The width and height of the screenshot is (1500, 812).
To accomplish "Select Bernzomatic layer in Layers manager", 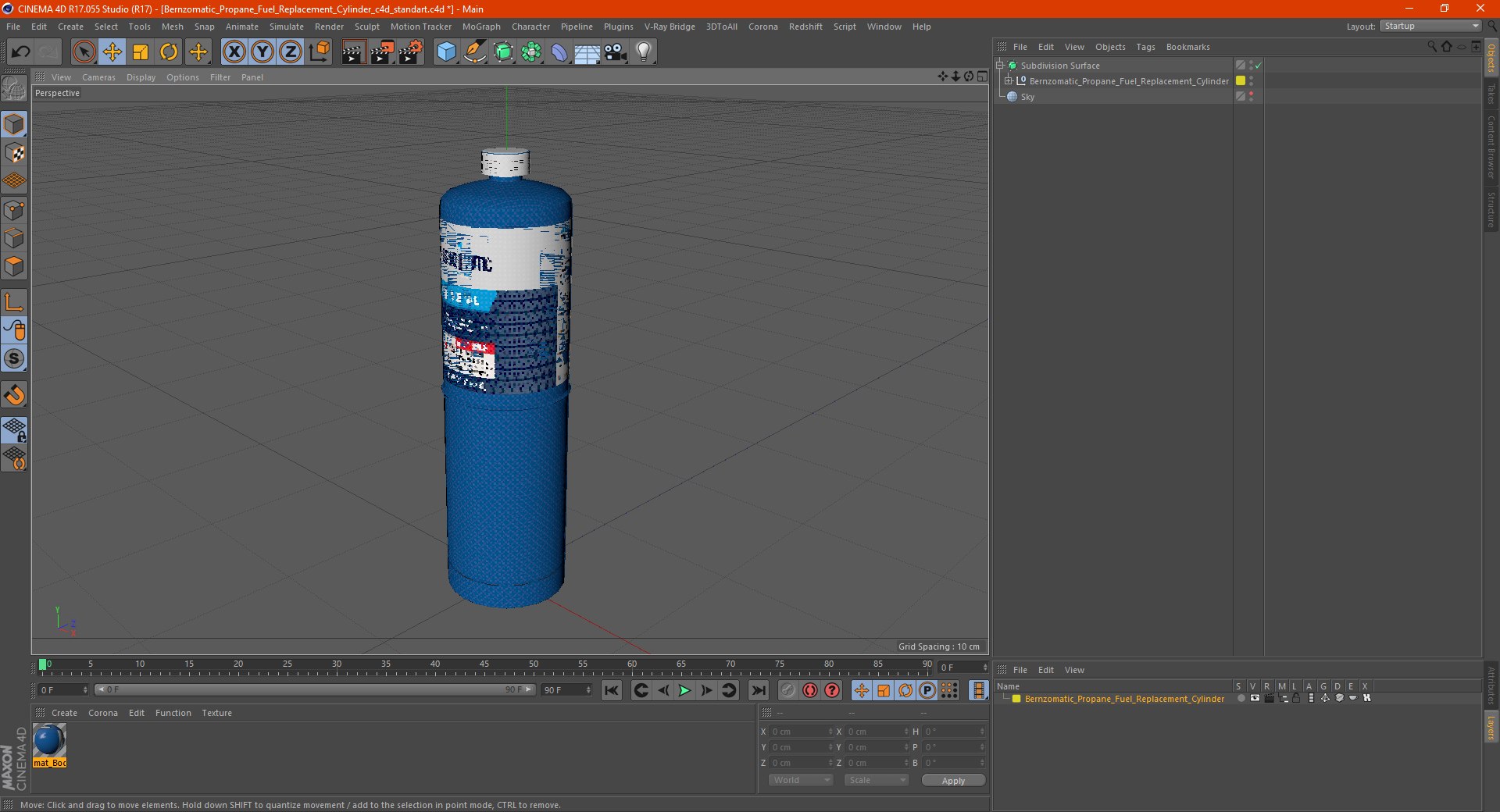I will [x=1124, y=699].
